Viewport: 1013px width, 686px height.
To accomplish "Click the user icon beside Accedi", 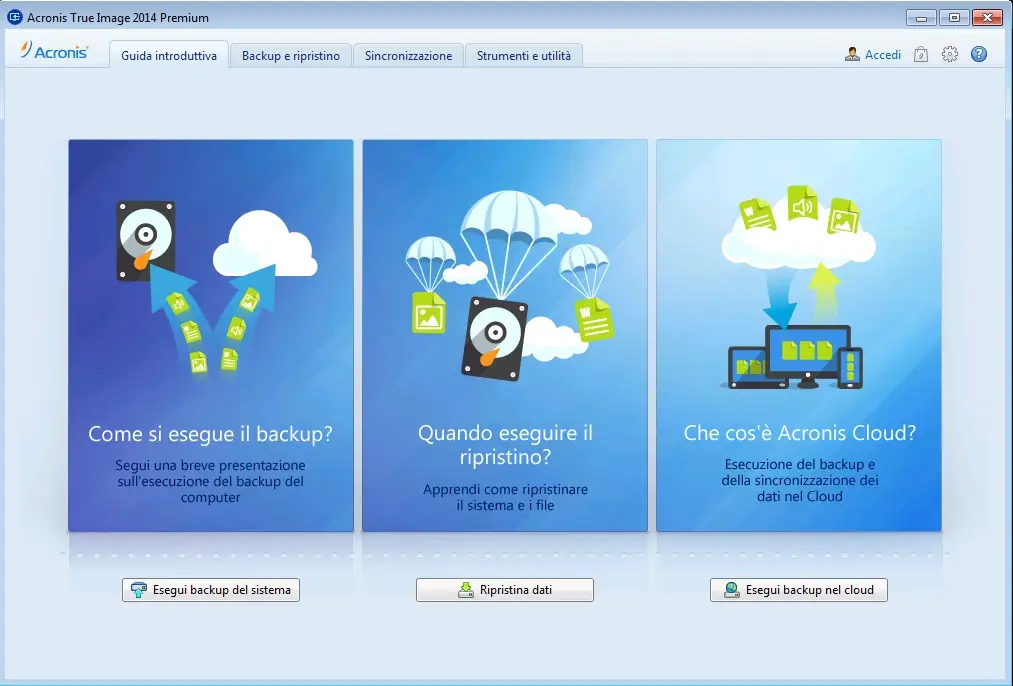I will point(852,54).
